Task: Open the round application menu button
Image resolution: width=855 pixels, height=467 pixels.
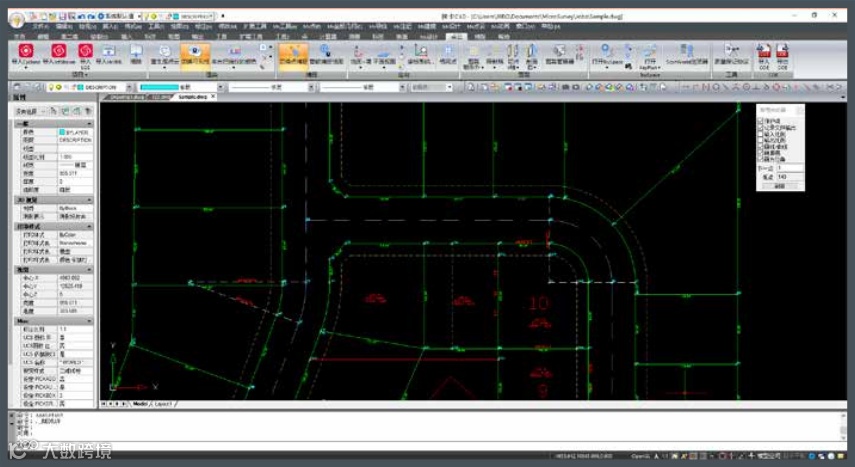Action: (x=17, y=20)
